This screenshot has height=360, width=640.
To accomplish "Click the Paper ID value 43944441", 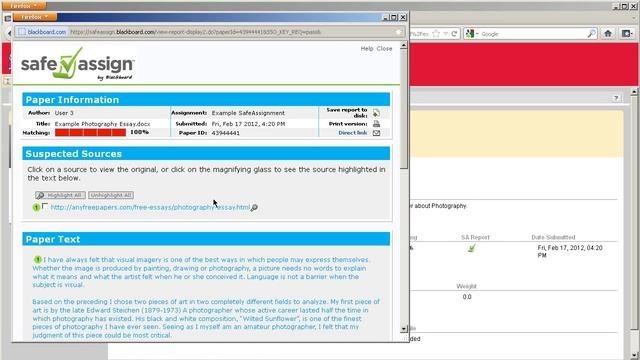I will coord(226,133).
